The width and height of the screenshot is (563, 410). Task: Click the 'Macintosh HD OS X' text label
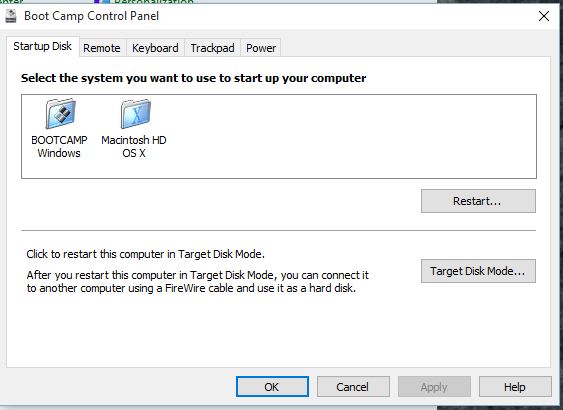134,146
